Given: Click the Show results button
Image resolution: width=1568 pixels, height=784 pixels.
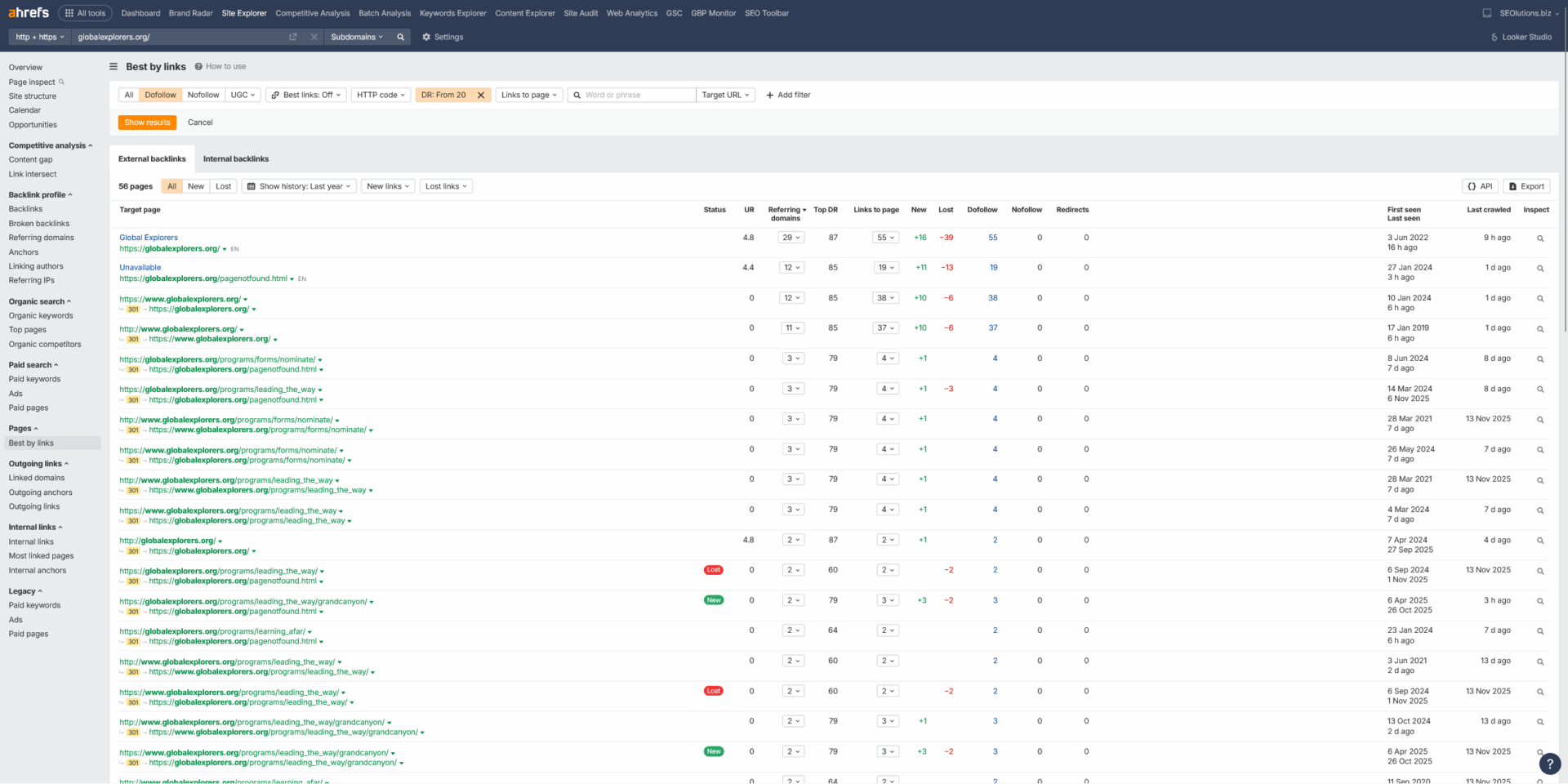Looking at the screenshot, I should pos(147,122).
